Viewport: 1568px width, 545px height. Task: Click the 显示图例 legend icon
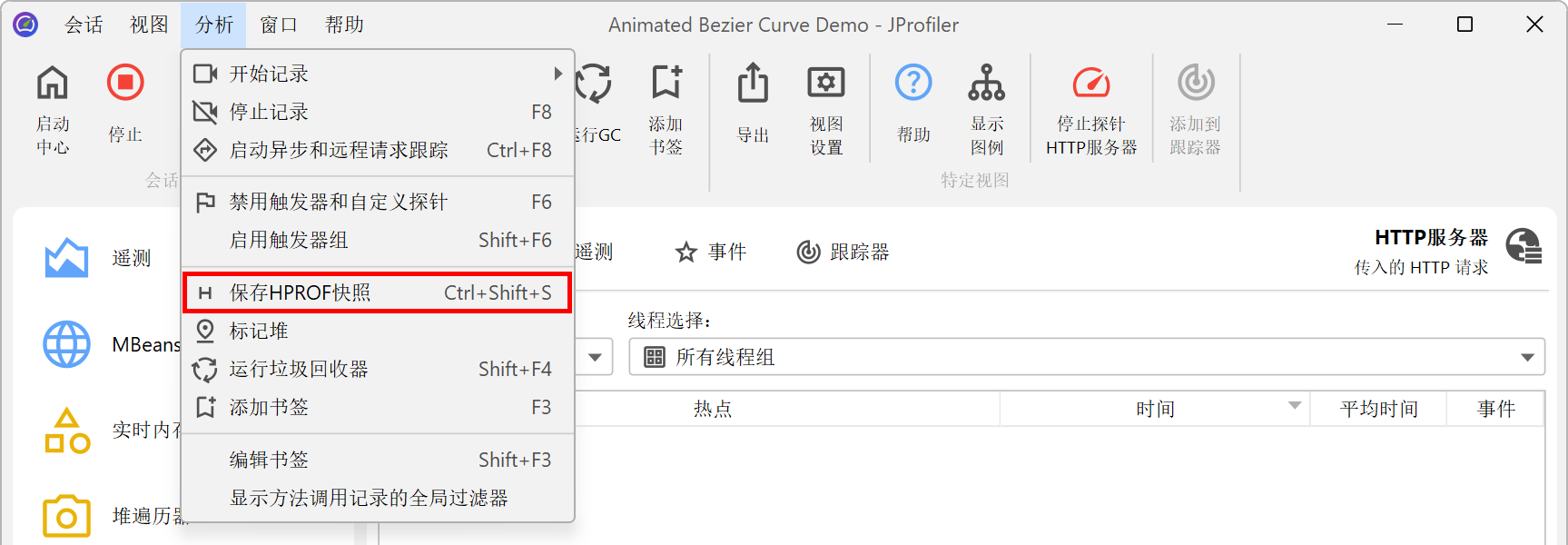(987, 83)
